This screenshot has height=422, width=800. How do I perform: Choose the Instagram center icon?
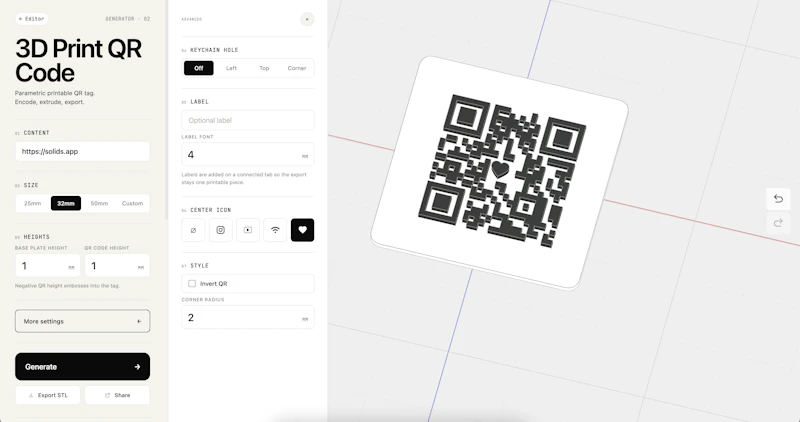click(220, 230)
